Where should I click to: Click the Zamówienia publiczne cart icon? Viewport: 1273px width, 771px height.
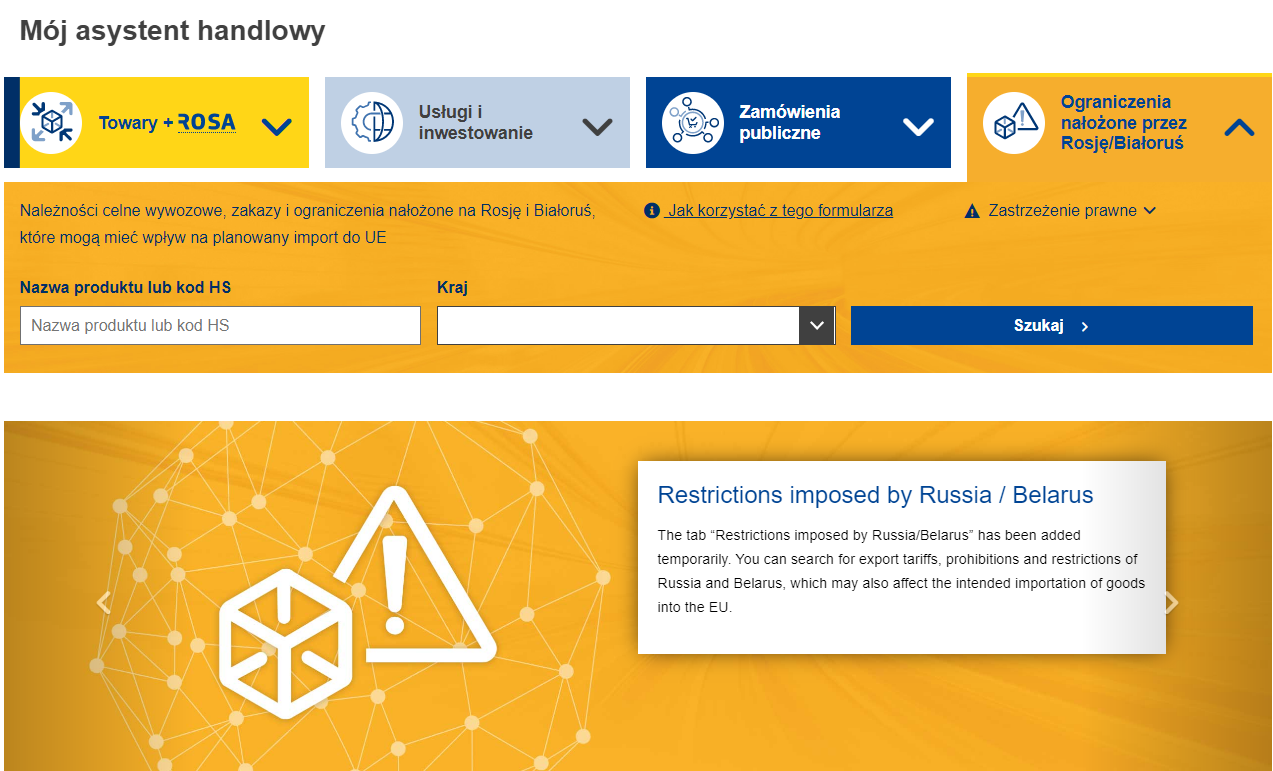(x=692, y=123)
